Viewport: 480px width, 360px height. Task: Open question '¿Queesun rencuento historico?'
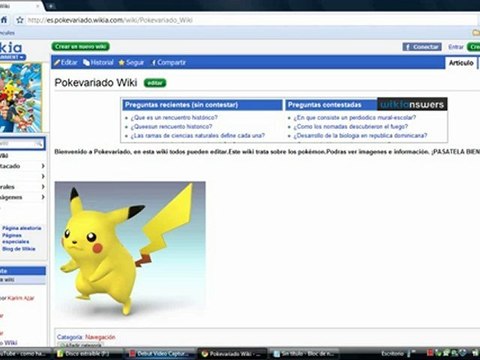[x=171, y=126]
